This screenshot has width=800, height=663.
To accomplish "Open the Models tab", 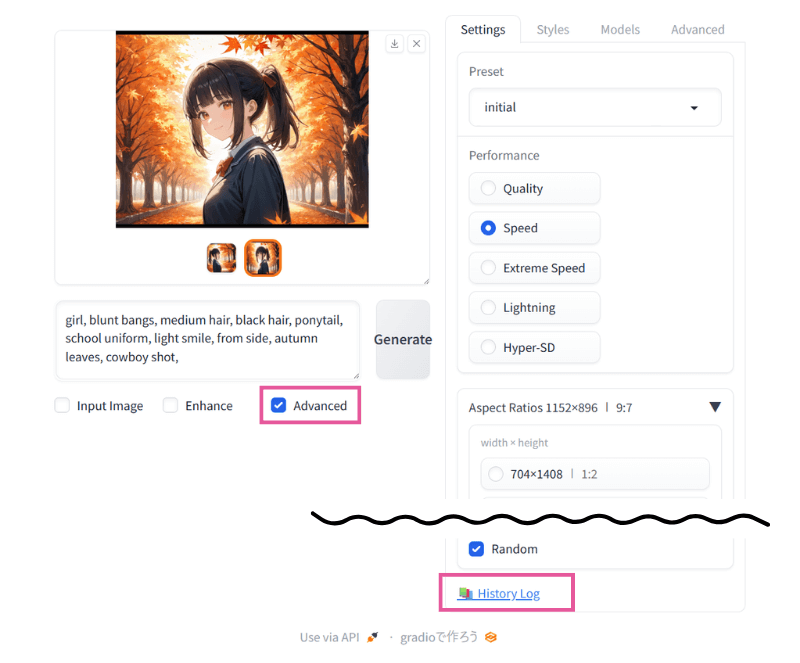I will tap(620, 30).
